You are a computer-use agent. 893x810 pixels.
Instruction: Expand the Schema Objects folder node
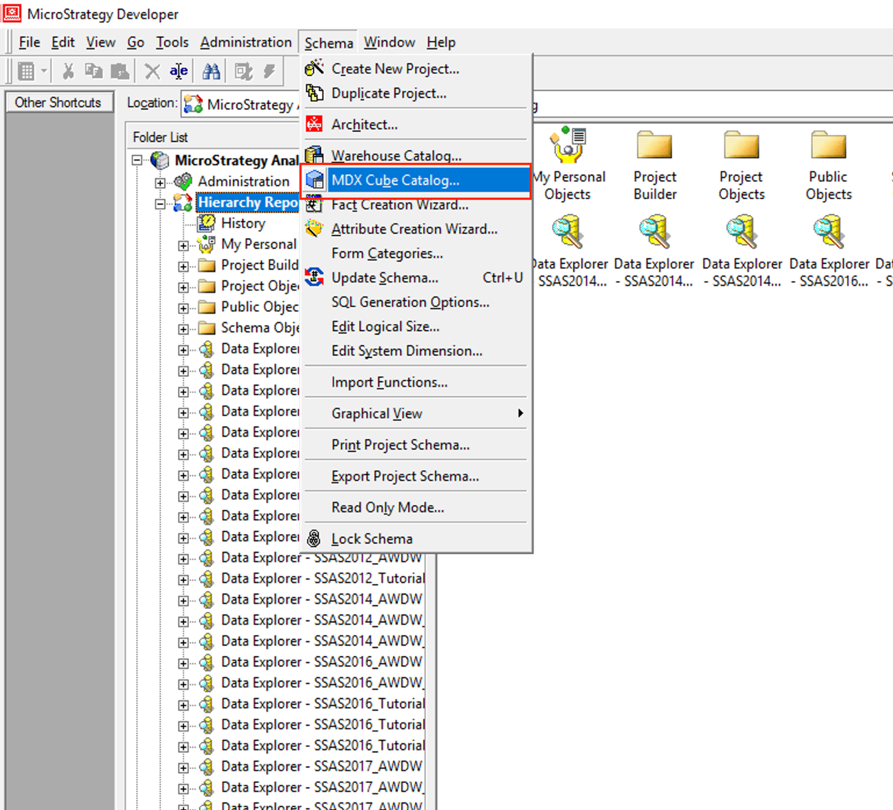pyautogui.click(x=183, y=328)
